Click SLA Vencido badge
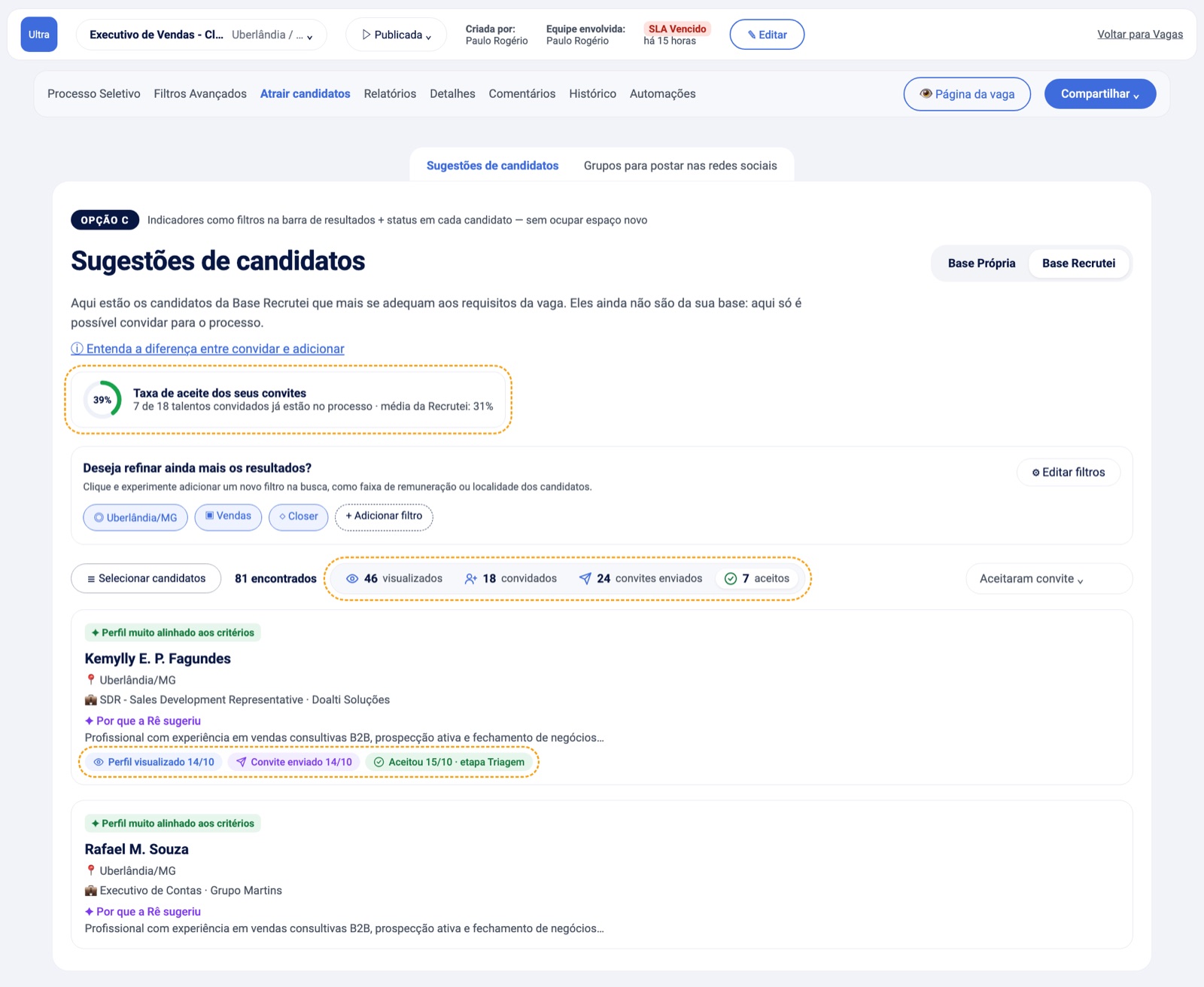Image resolution: width=1204 pixels, height=987 pixels. (677, 29)
